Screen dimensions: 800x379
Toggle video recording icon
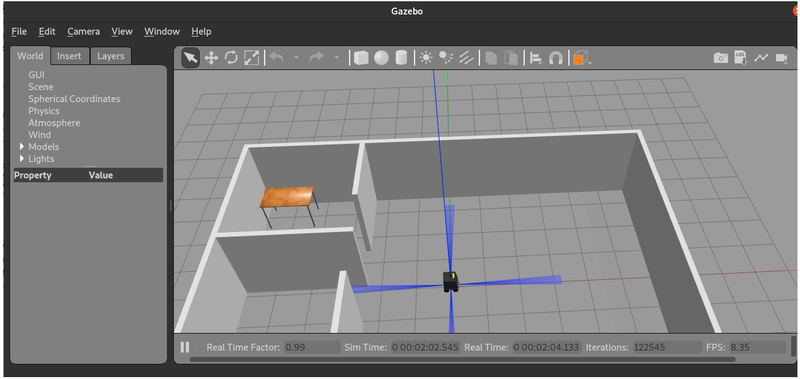tap(782, 58)
